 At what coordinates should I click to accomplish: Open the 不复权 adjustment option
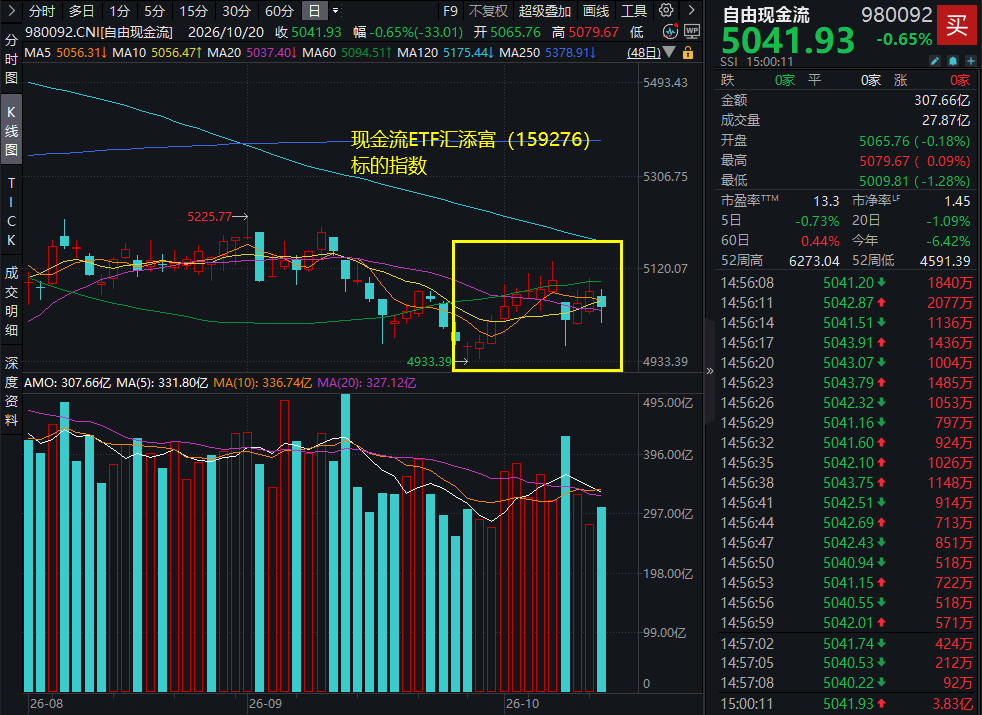[488, 11]
